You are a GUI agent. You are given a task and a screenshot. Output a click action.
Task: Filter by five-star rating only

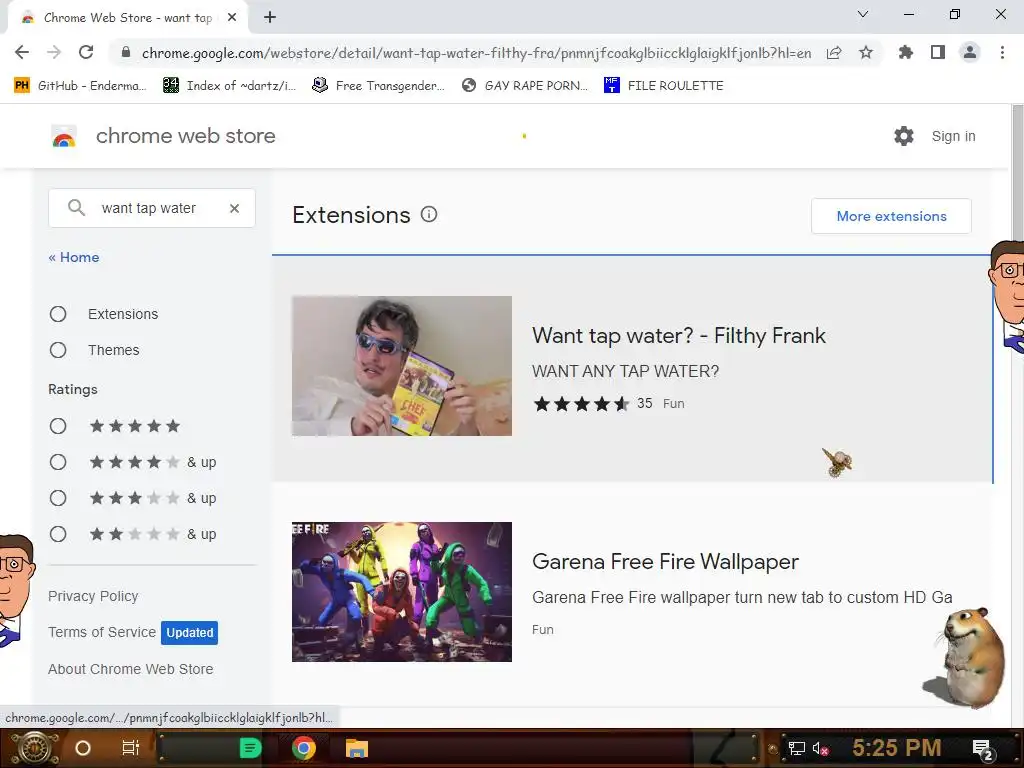pos(58,426)
